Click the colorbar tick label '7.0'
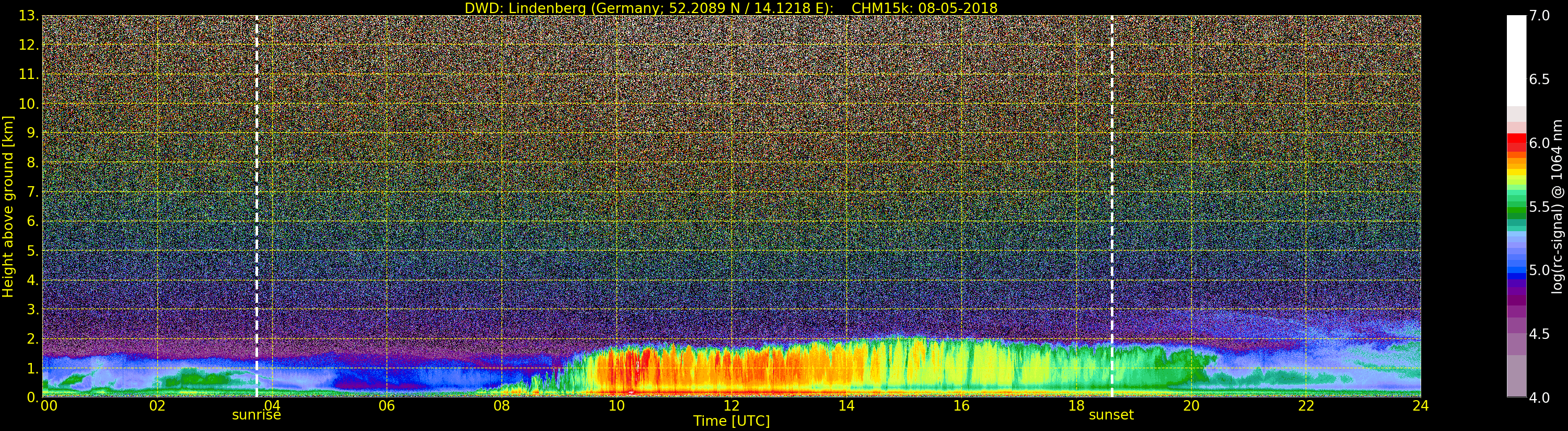 pyautogui.click(x=1539, y=16)
